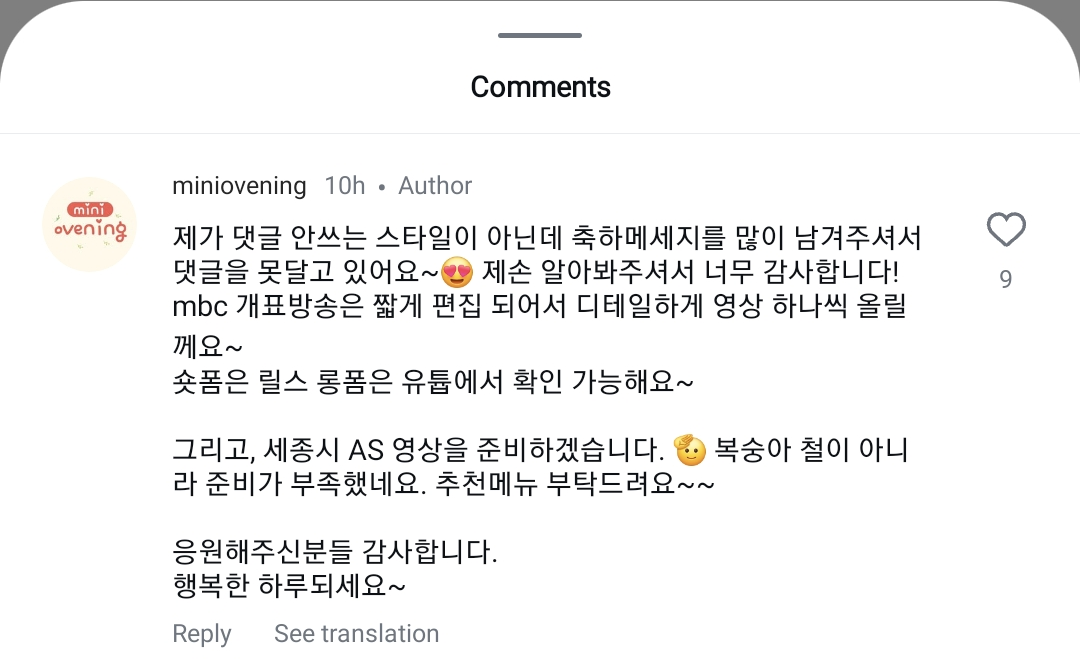This screenshot has height=669, width=1080.
Task: Tap the drag handle above the Comments title
Action: [540, 36]
